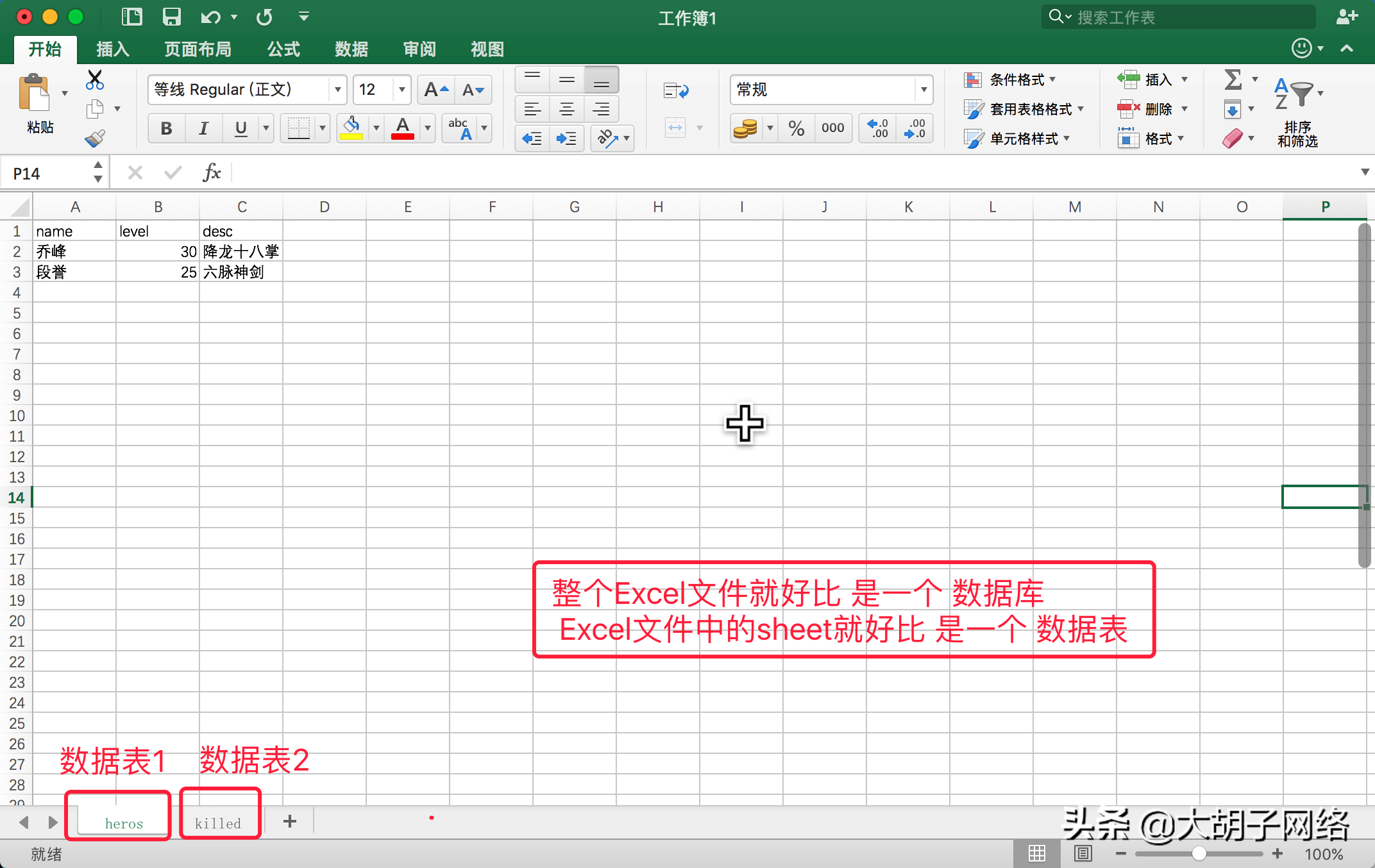This screenshot has height=868, width=1375.
Task: Click the zoom slider handle
Action: click(x=1199, y=853)
